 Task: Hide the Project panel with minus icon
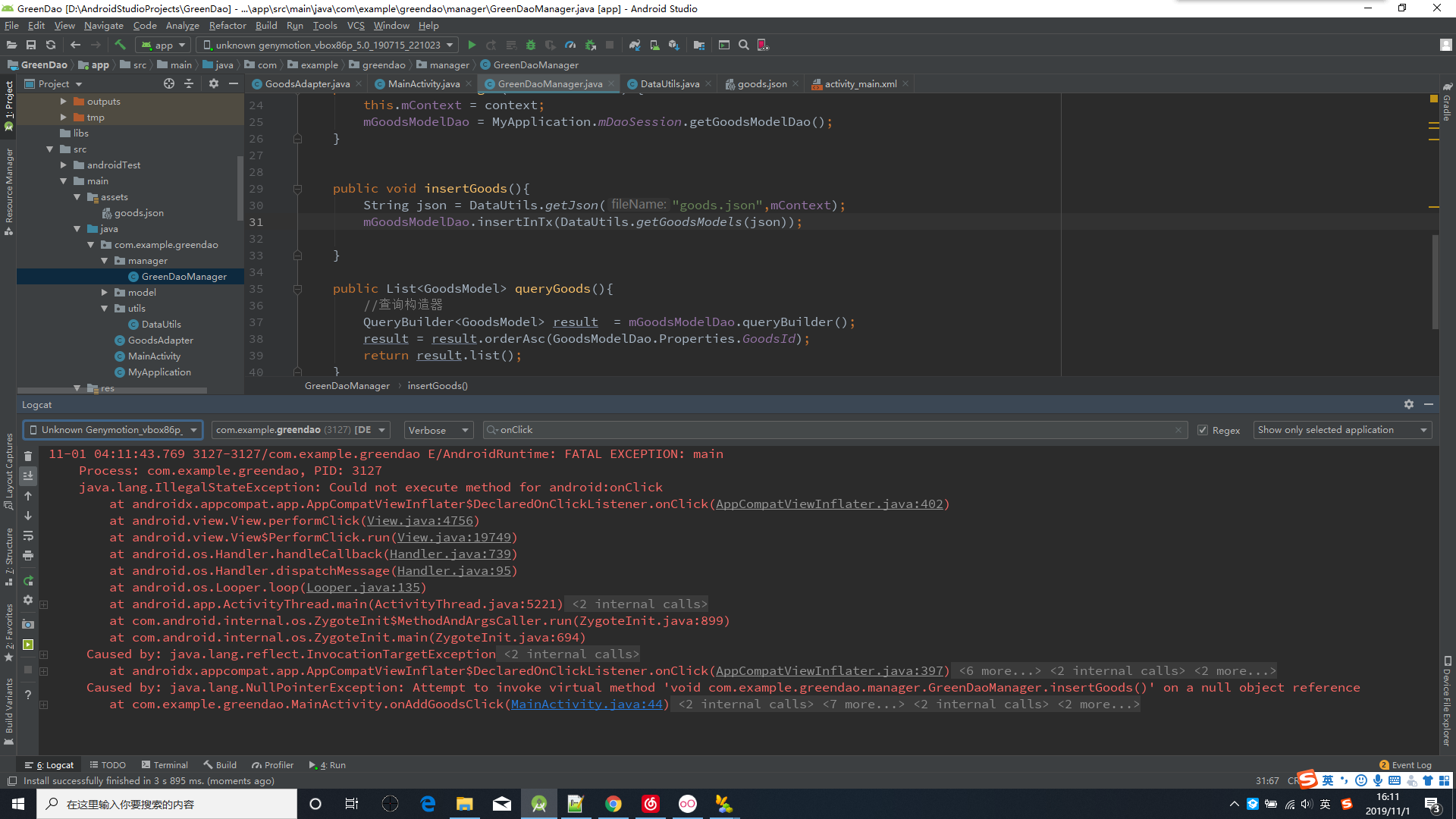coord(234,83)
